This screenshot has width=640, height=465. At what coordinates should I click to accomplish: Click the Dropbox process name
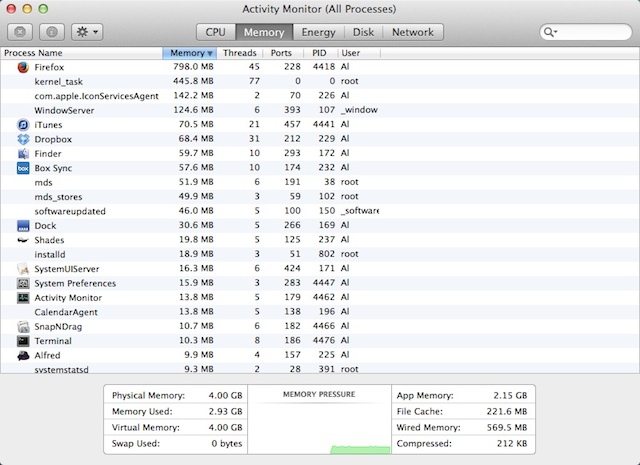click(53, 140)
